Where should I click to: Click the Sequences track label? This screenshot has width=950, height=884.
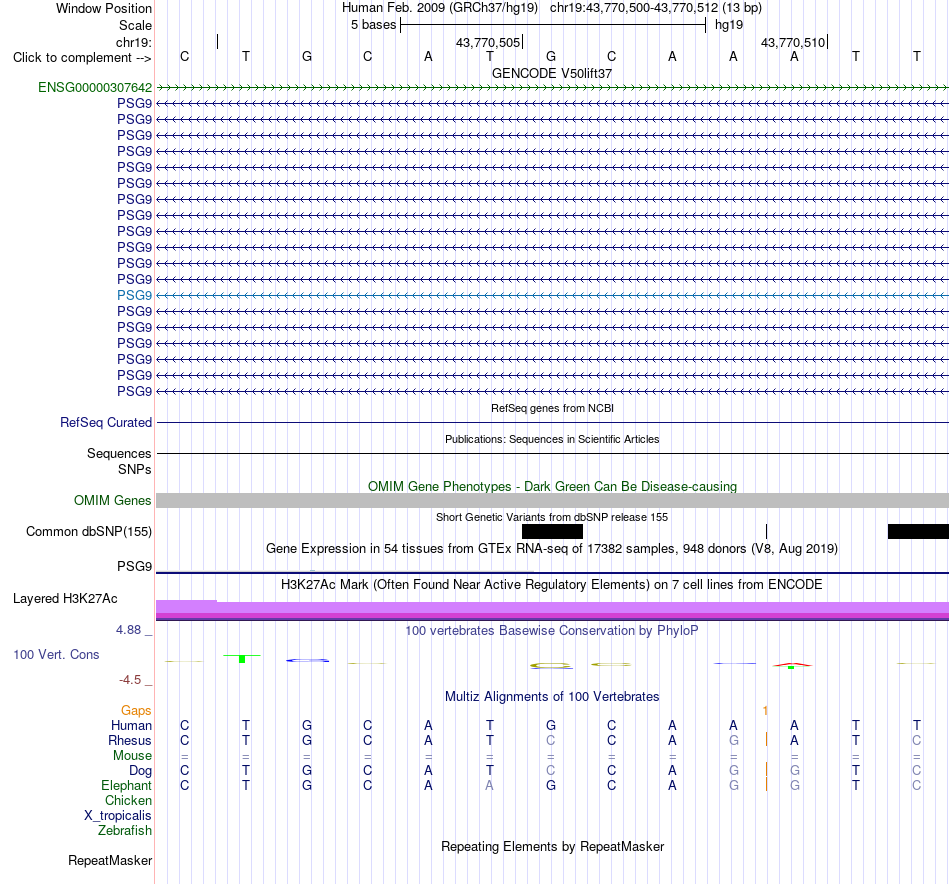click(x=119, y=453)
